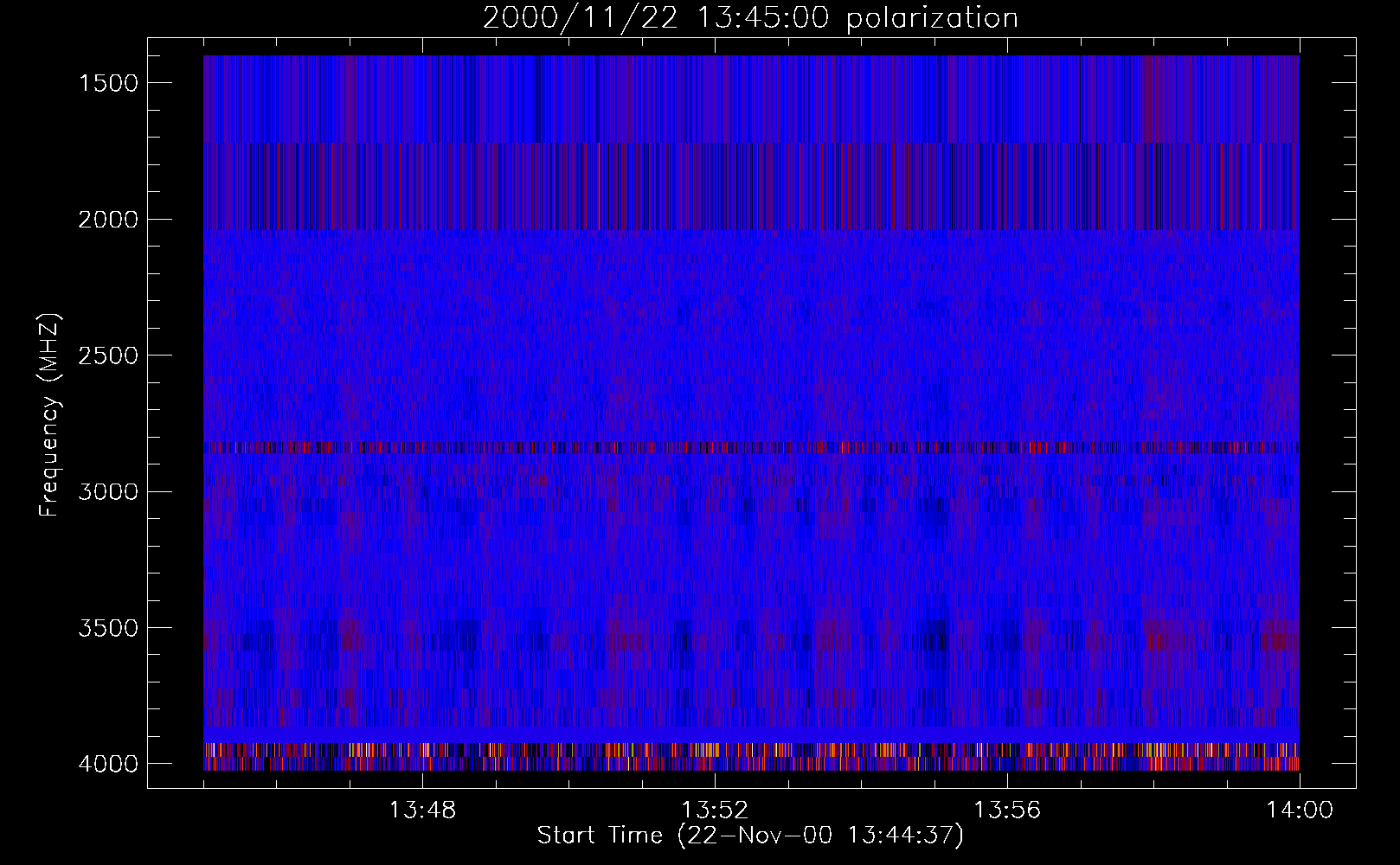Click the 13:56 time tick label
The width and height of the screenshot is (1400, 865).
(1007, 811)
